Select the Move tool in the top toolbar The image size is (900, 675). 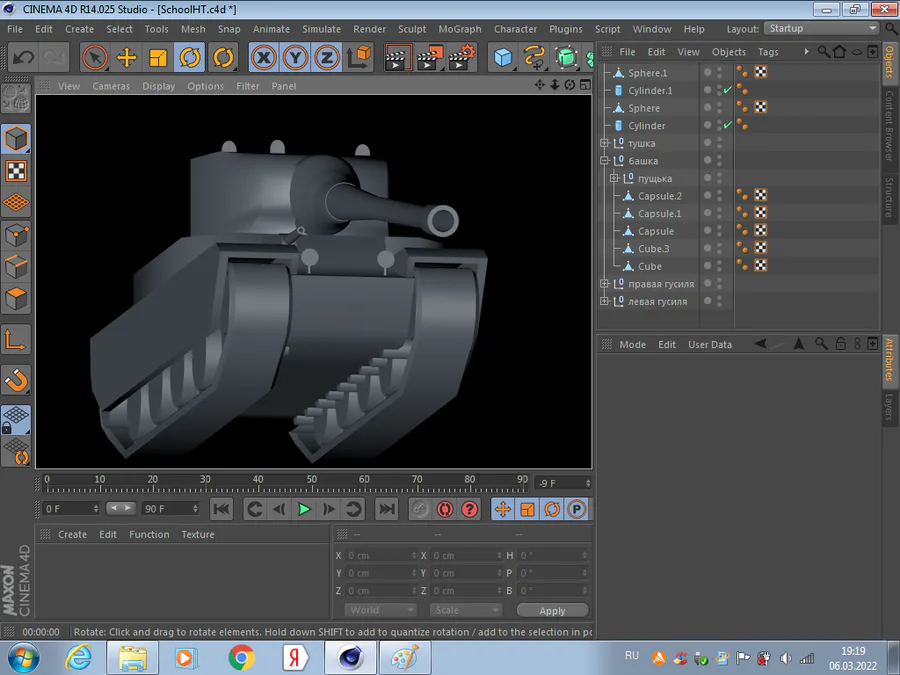[127, 58]
